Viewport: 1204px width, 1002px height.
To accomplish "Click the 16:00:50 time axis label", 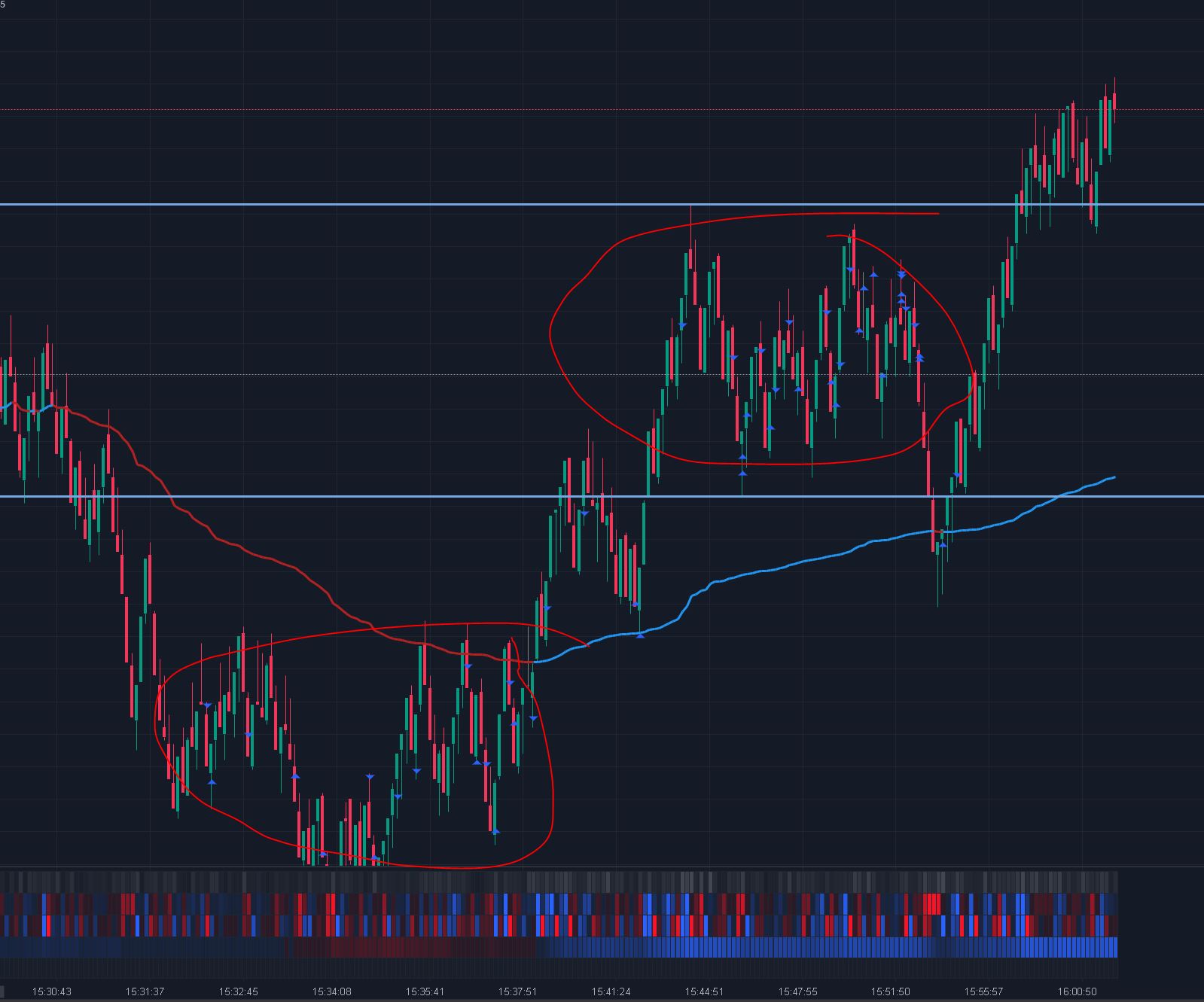I will [x=1077, y=991].
